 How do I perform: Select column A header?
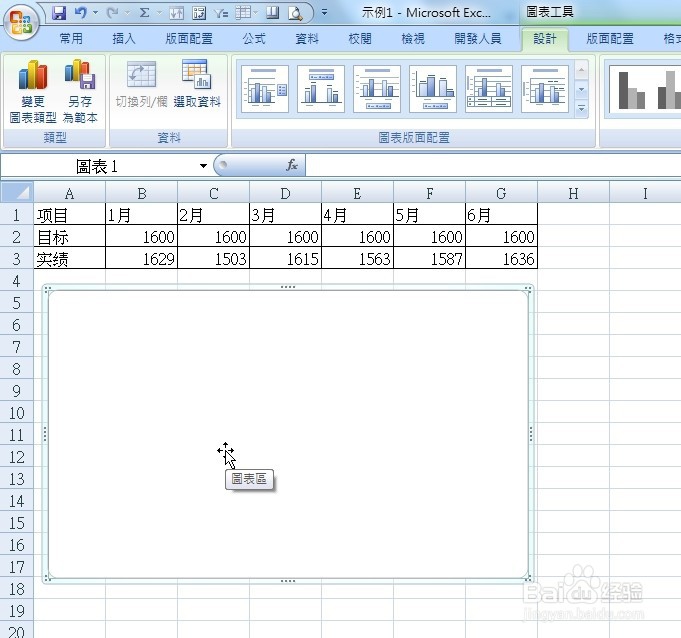pyautogui.click(x=69, y=193)
